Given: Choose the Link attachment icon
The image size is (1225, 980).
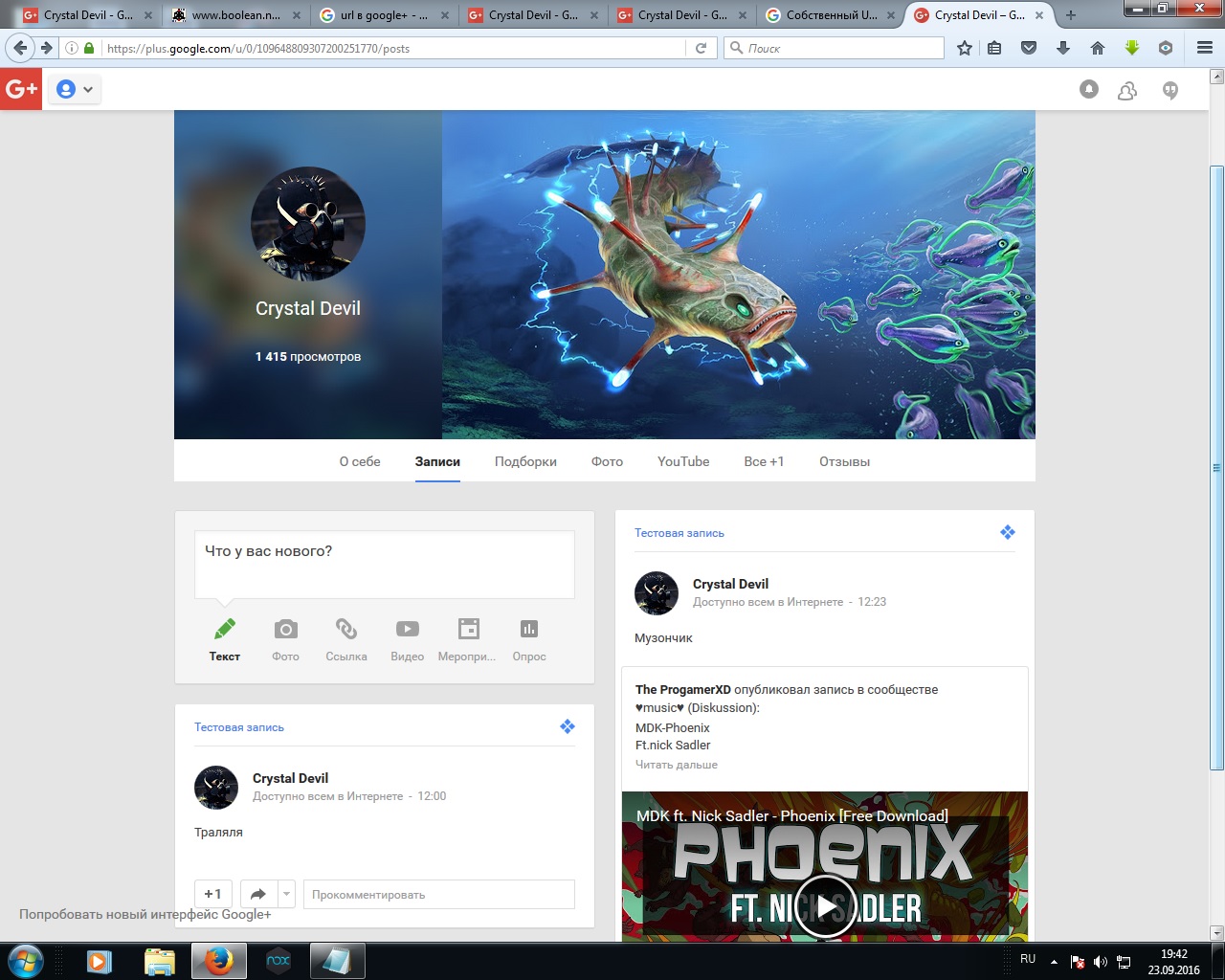Looking at the screenshot, I should point(345,630).
